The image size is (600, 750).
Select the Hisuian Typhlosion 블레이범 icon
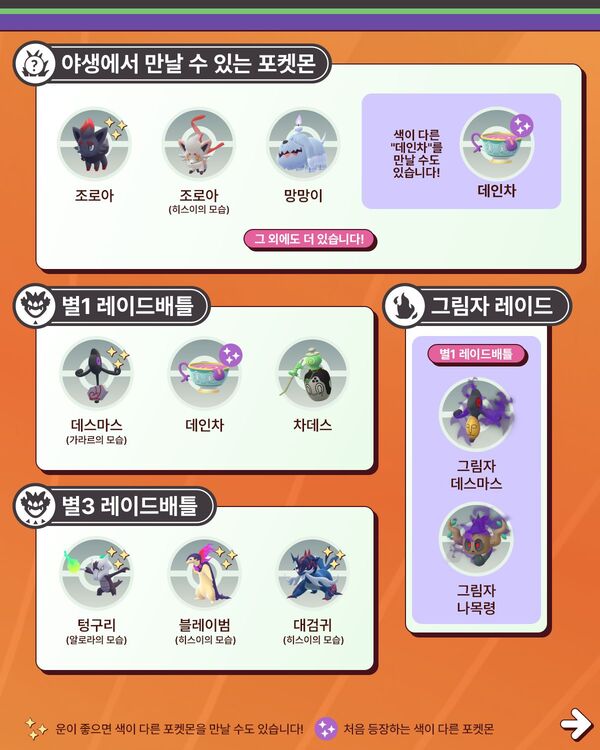click(205, 574)
